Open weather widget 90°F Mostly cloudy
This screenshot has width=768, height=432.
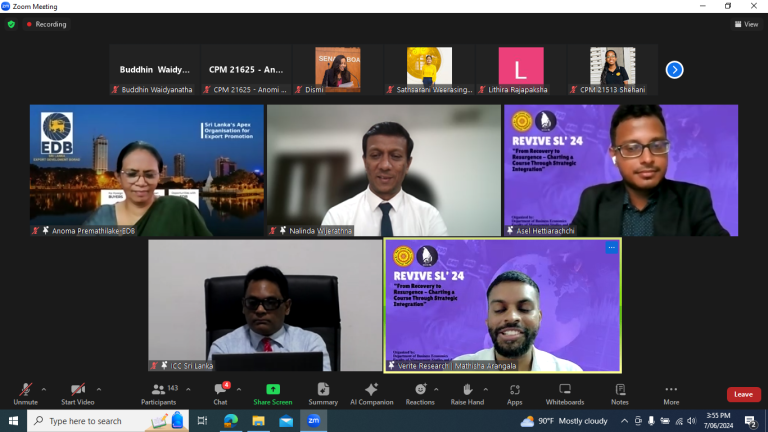pyautogui.click(x=564, y=421)
